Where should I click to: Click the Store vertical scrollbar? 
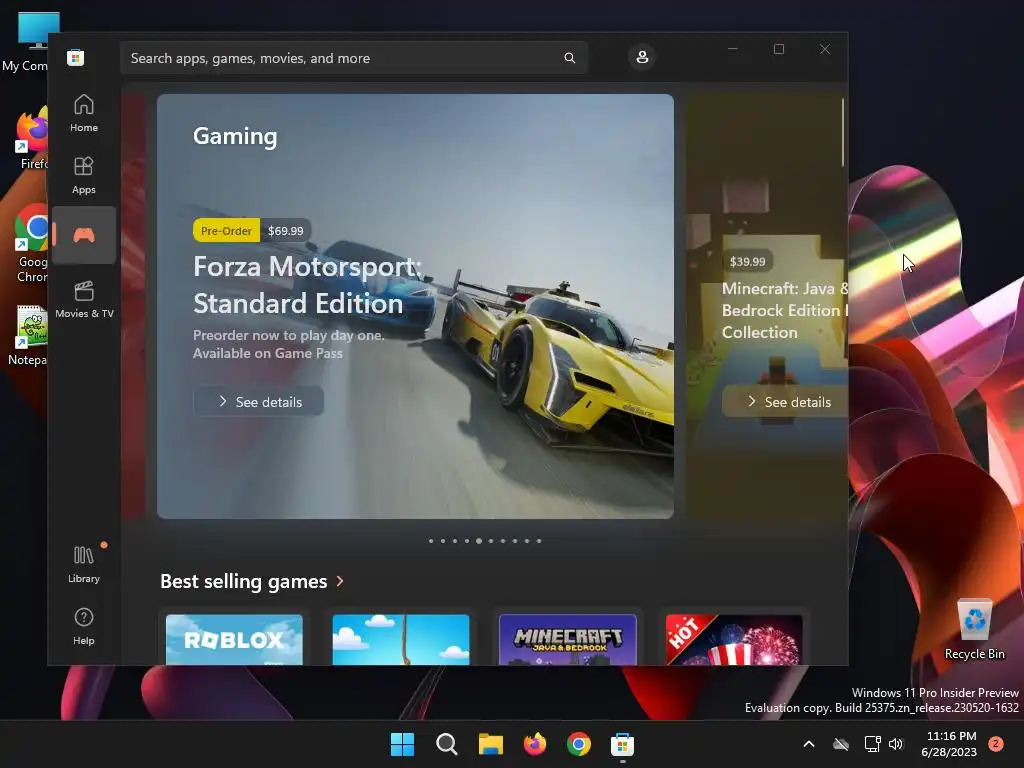point(842,132)
